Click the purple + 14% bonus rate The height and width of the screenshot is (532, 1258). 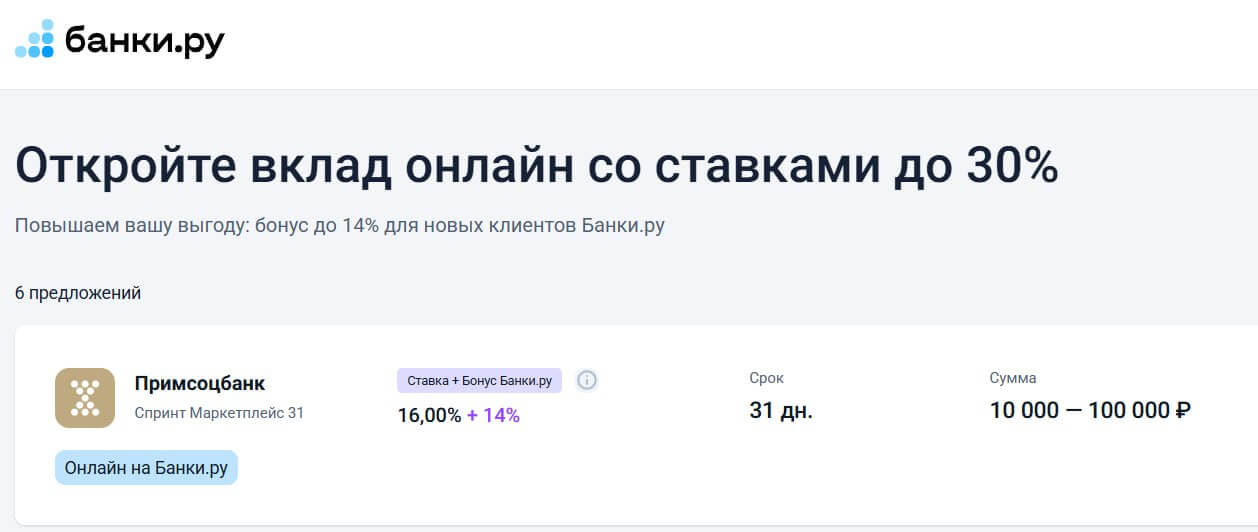pos(493,415)
